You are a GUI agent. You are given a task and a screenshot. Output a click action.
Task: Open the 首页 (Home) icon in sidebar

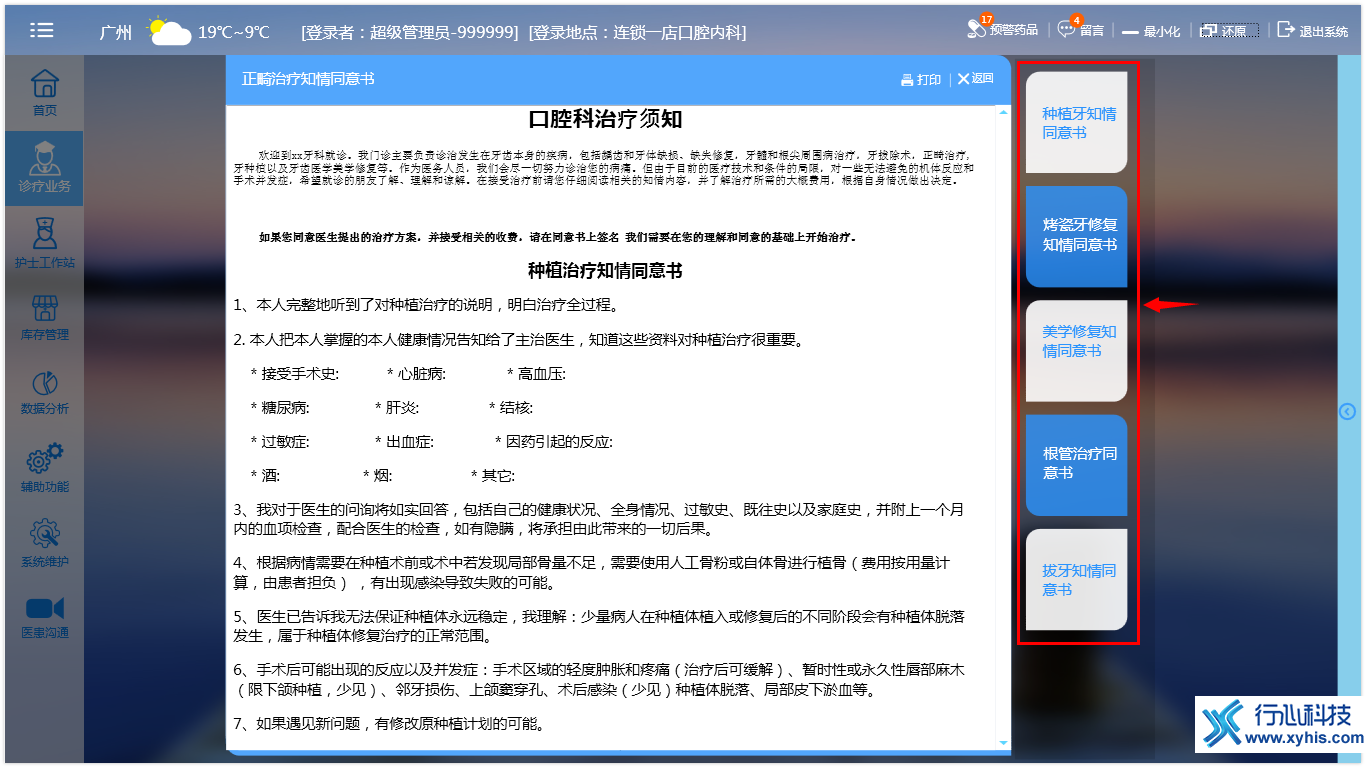43,93
